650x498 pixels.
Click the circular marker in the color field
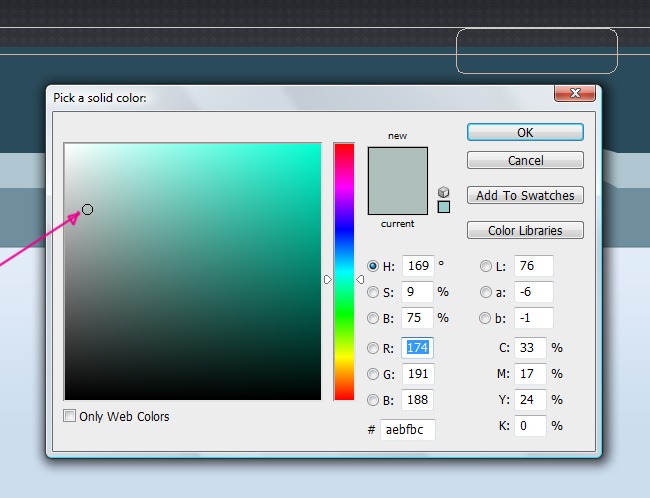point(87,209)
